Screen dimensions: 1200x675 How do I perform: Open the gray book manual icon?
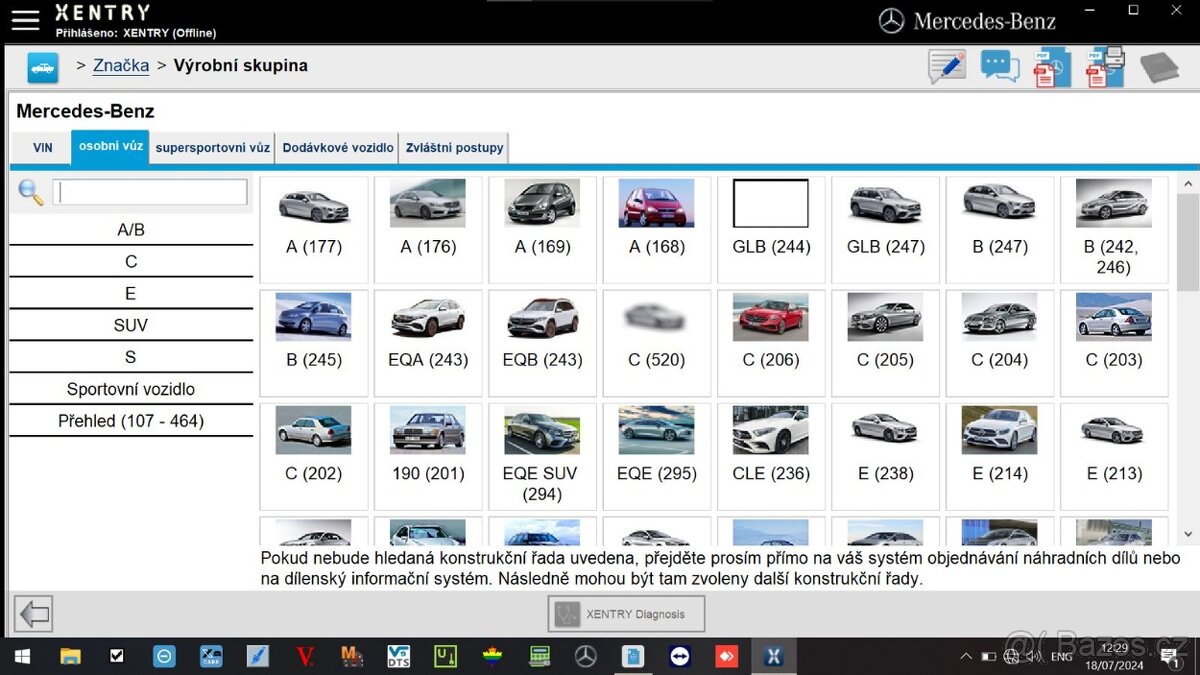point(1159,67)
